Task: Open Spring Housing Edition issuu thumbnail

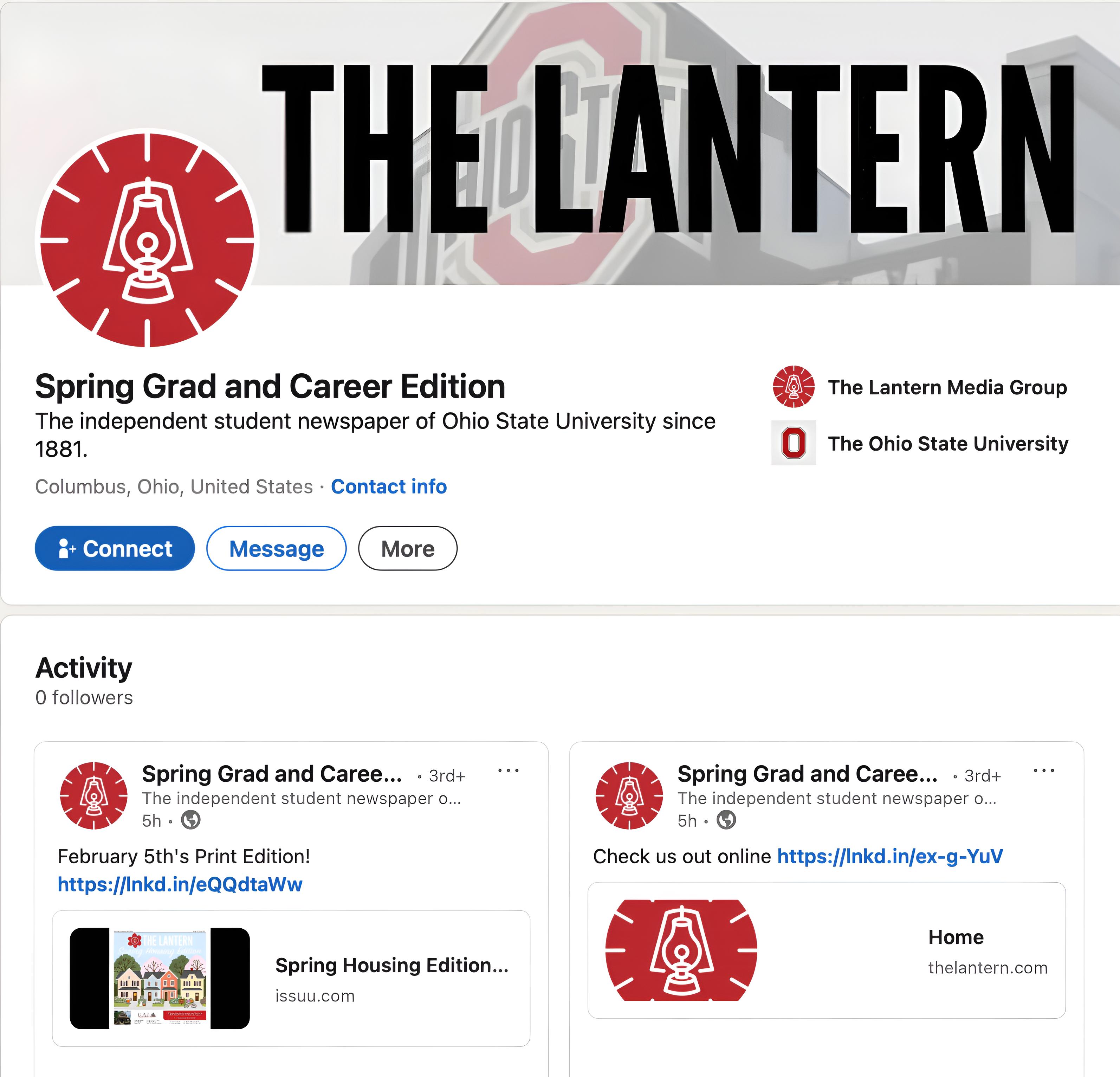Action: [x=160, y=978]
